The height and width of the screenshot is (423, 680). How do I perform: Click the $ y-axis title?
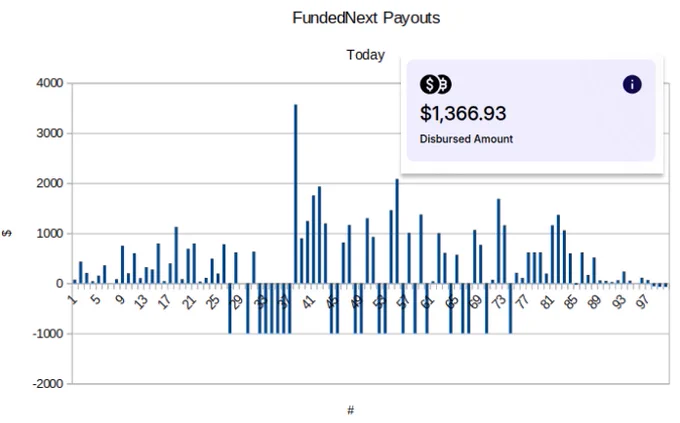pos(7,233)
